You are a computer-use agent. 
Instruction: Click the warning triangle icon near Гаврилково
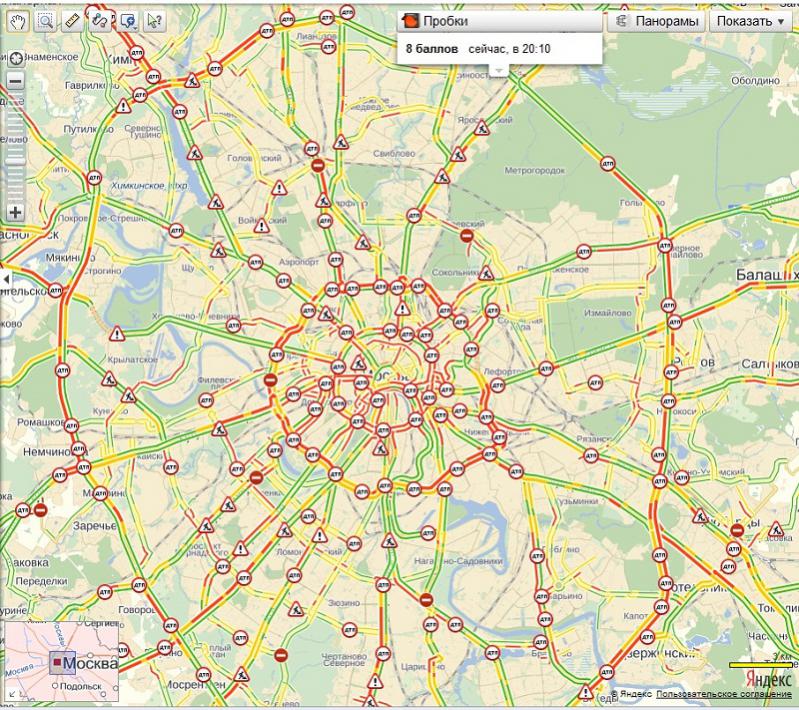pos(122,105)
